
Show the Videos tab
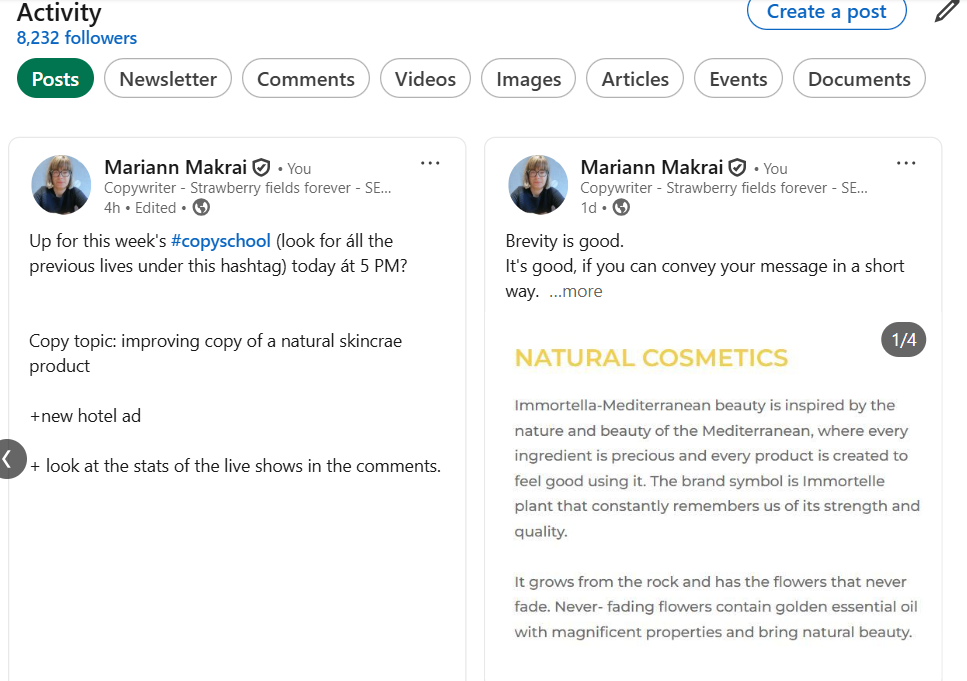426,78
